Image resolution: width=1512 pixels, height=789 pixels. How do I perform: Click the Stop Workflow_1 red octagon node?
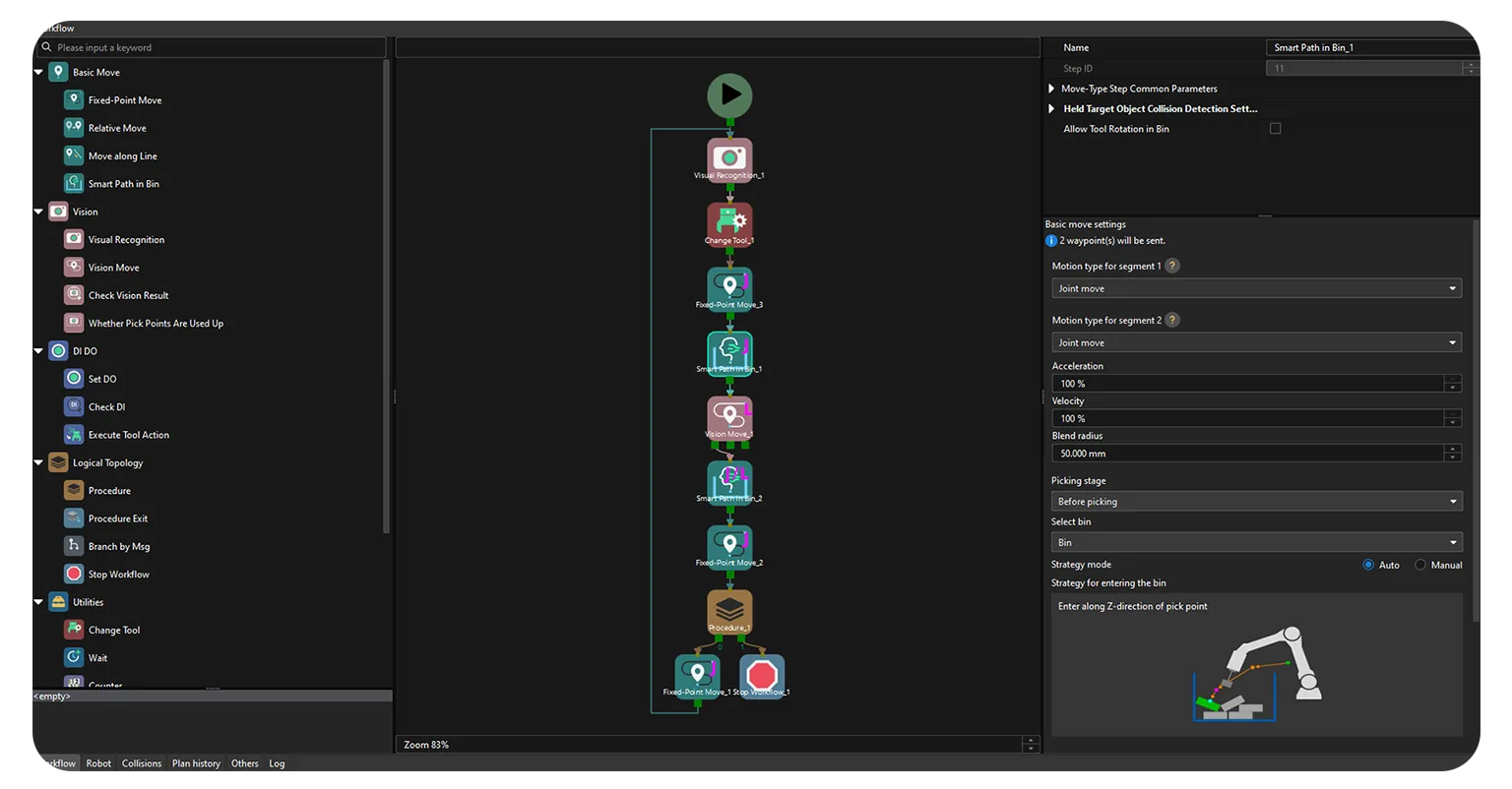[762, 676]
